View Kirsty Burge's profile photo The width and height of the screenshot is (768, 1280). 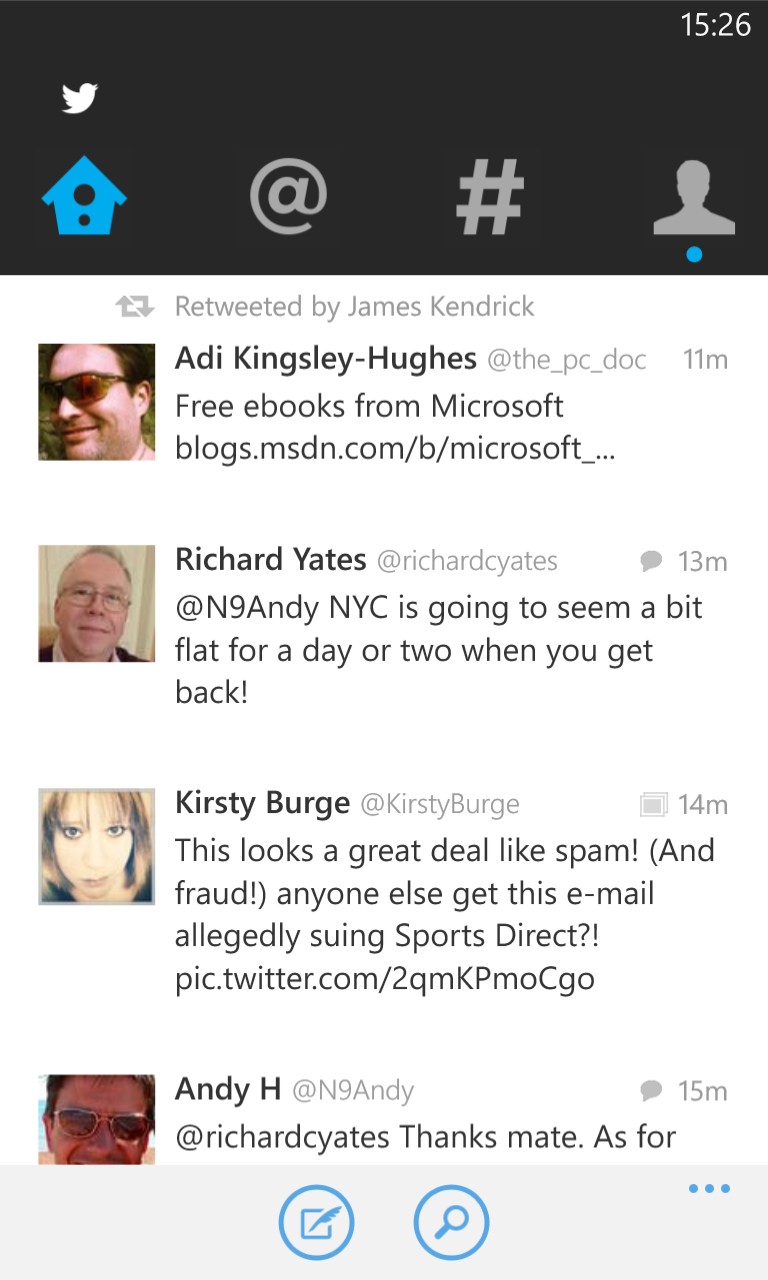97,846
